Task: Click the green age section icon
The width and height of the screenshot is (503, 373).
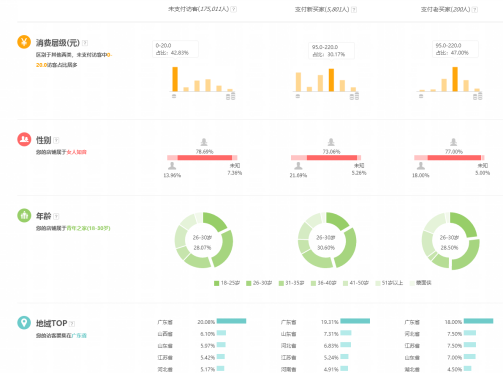Action: click(x=24, y=215)
